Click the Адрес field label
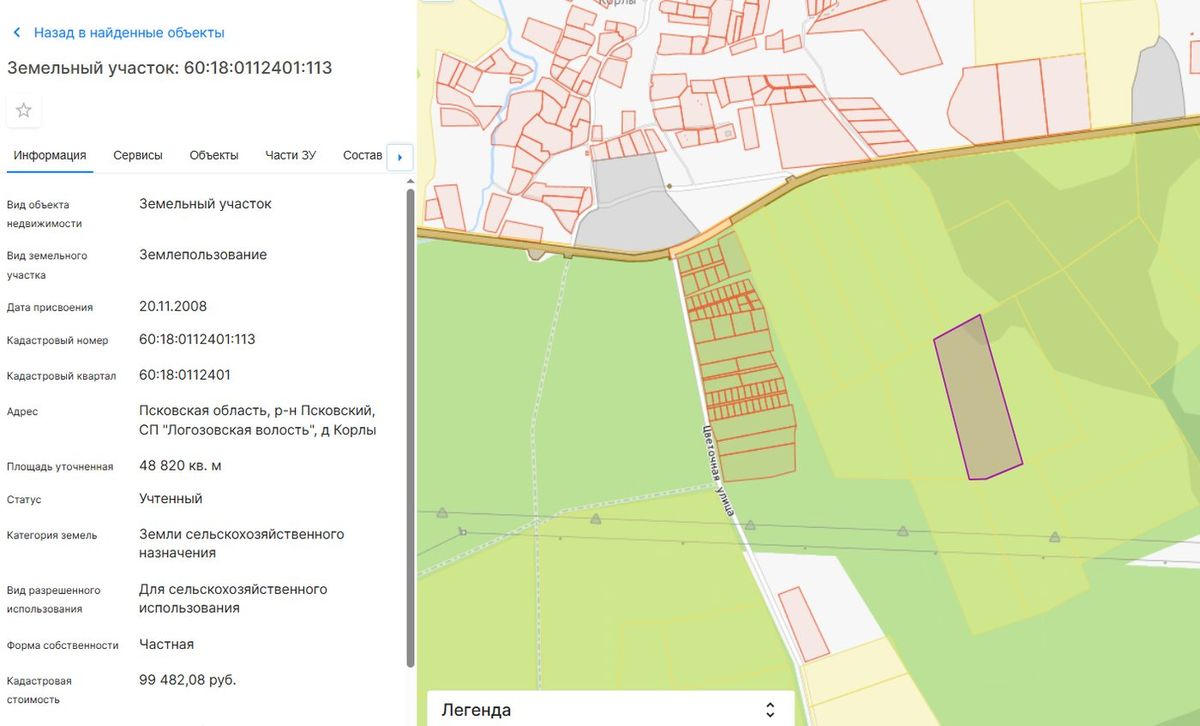Screen dimensions: 1200x726 click(23, 412)
